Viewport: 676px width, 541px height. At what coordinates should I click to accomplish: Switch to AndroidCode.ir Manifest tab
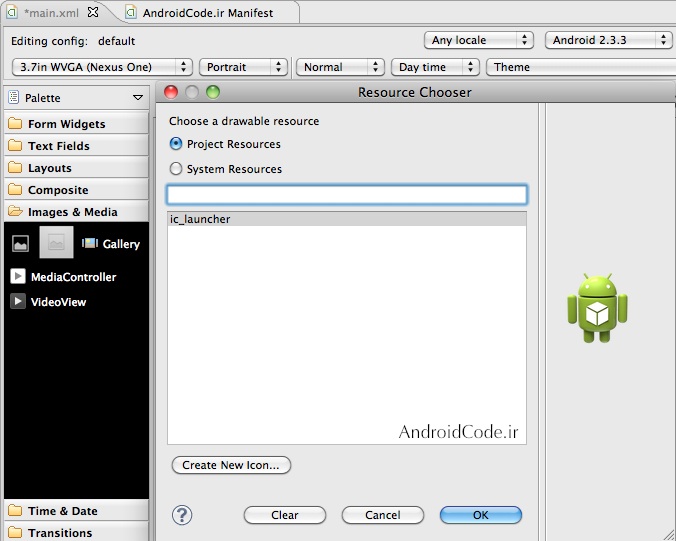[206, 13]
